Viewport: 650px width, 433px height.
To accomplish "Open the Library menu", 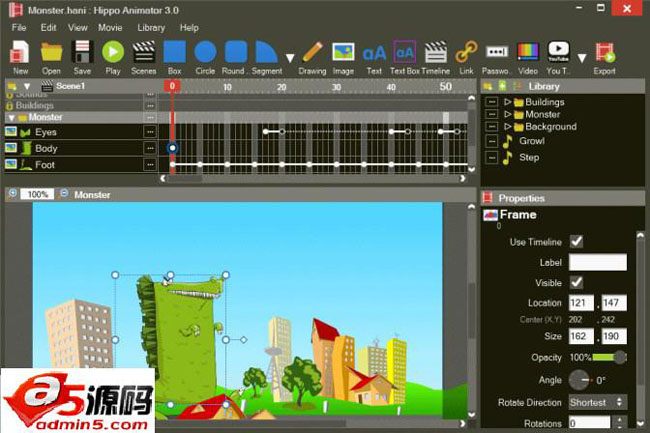I will [x=151, y=28].
